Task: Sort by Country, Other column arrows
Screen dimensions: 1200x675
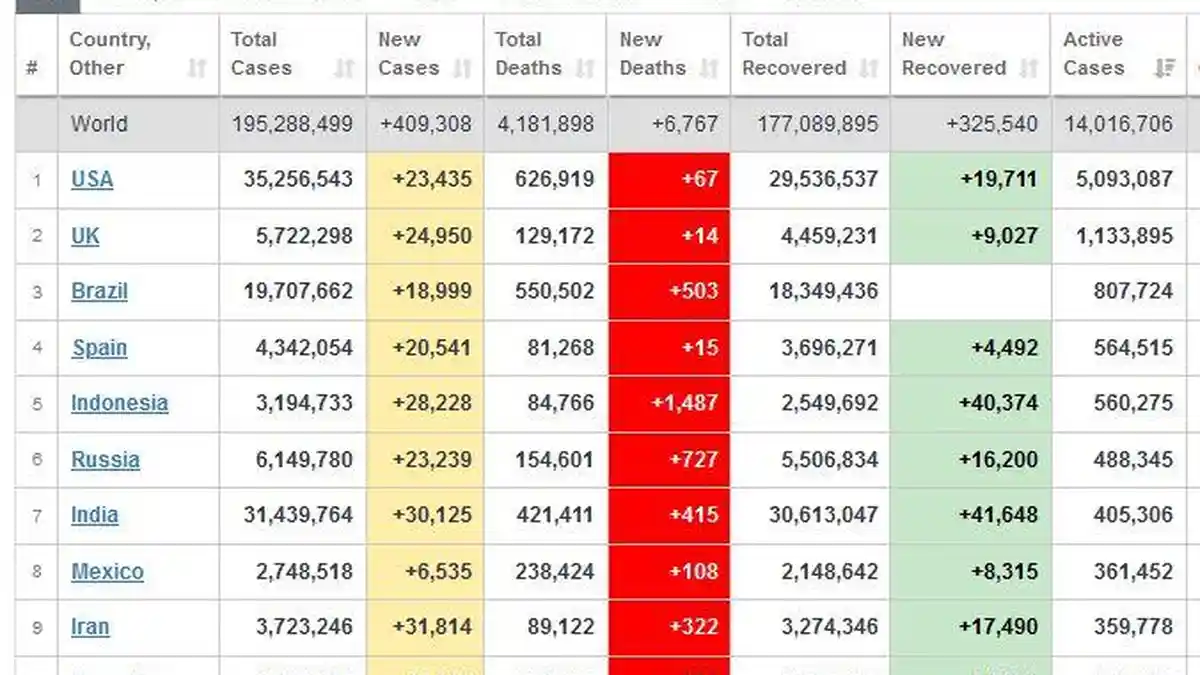Action: (x=197, y=69)
